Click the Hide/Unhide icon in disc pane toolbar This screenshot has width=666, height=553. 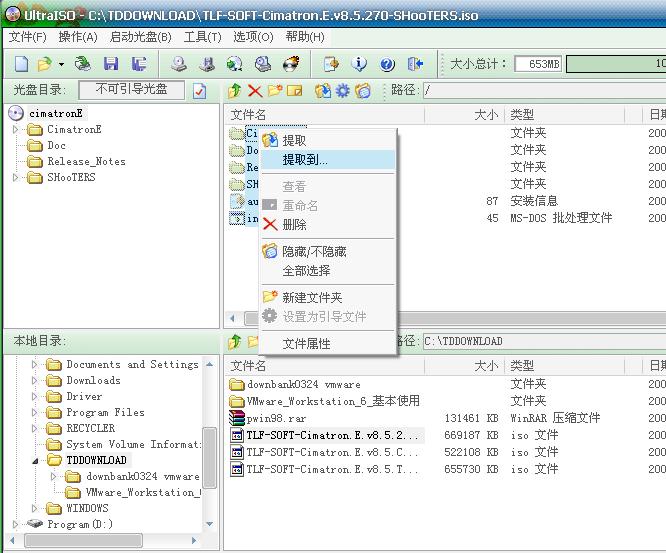[x=363, y=90]
